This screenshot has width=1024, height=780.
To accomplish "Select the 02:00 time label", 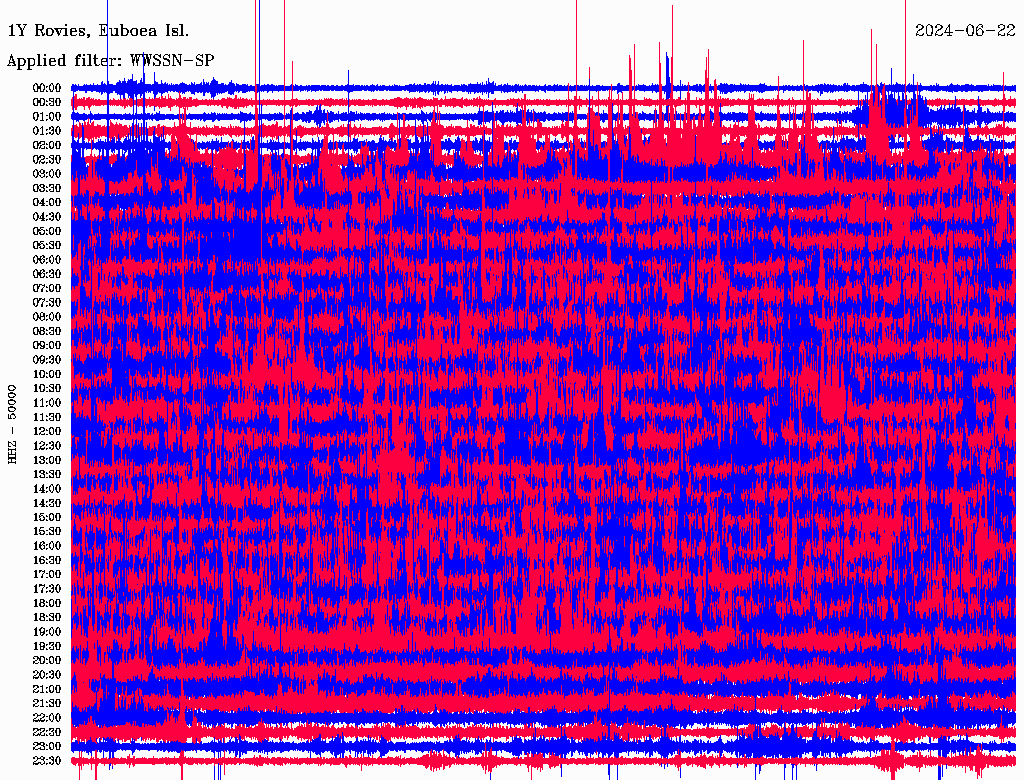I will coord(47,145).
